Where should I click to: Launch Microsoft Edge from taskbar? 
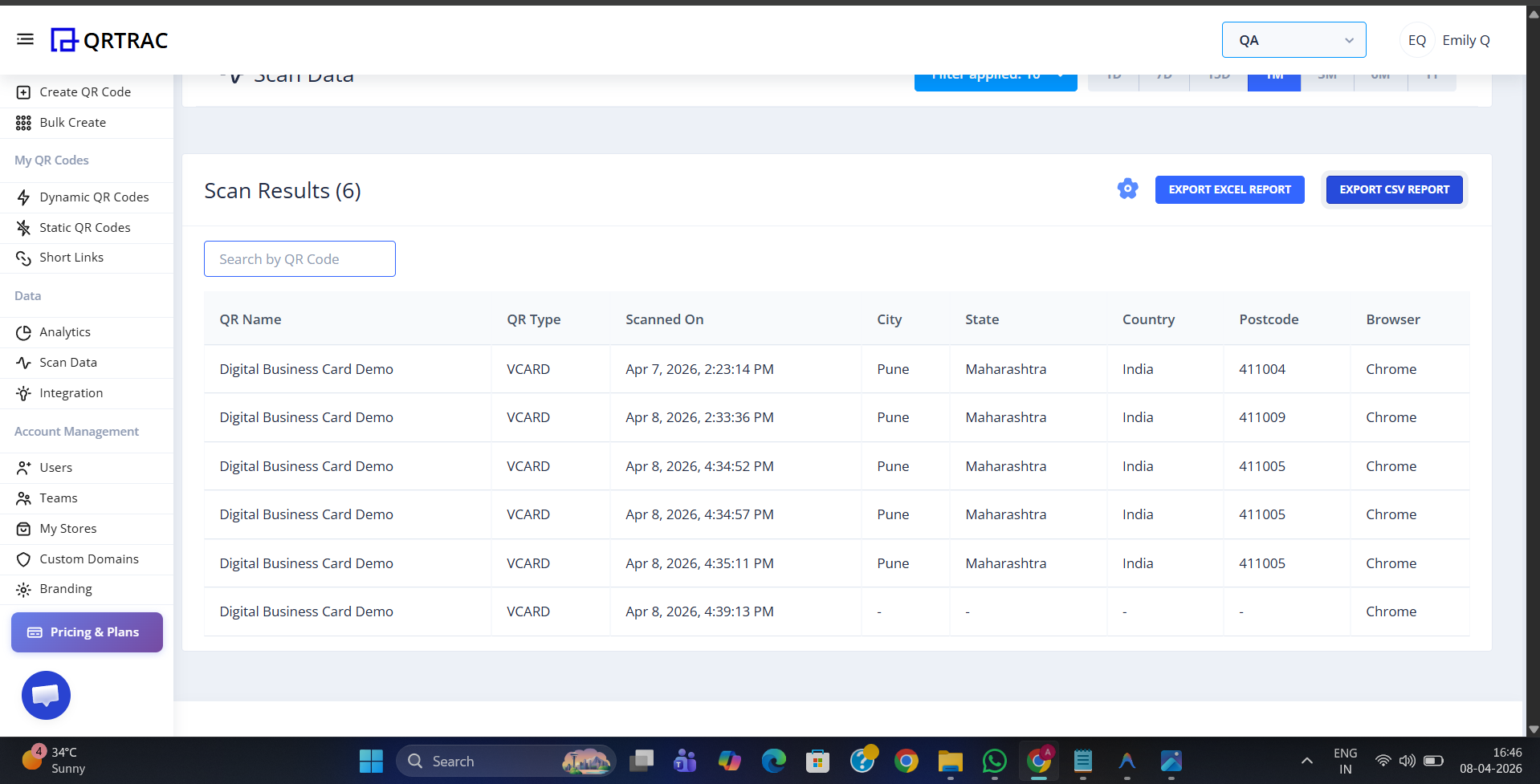pos(774,761)
